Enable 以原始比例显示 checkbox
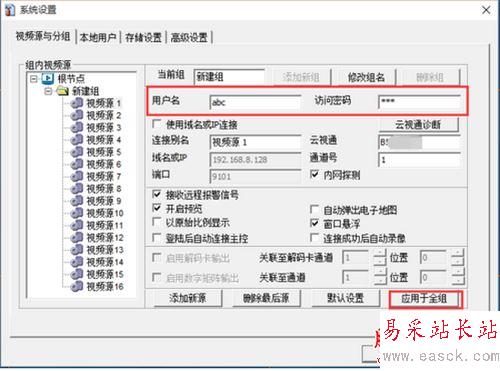The width and height of the screenshot is (500, 371). (156, 222)
